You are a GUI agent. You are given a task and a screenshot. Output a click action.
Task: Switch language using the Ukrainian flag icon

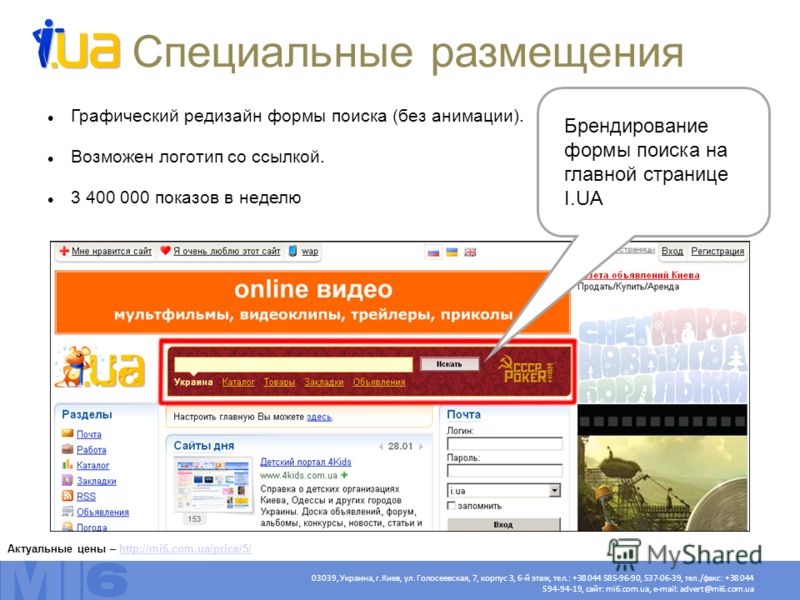point(452,252)
